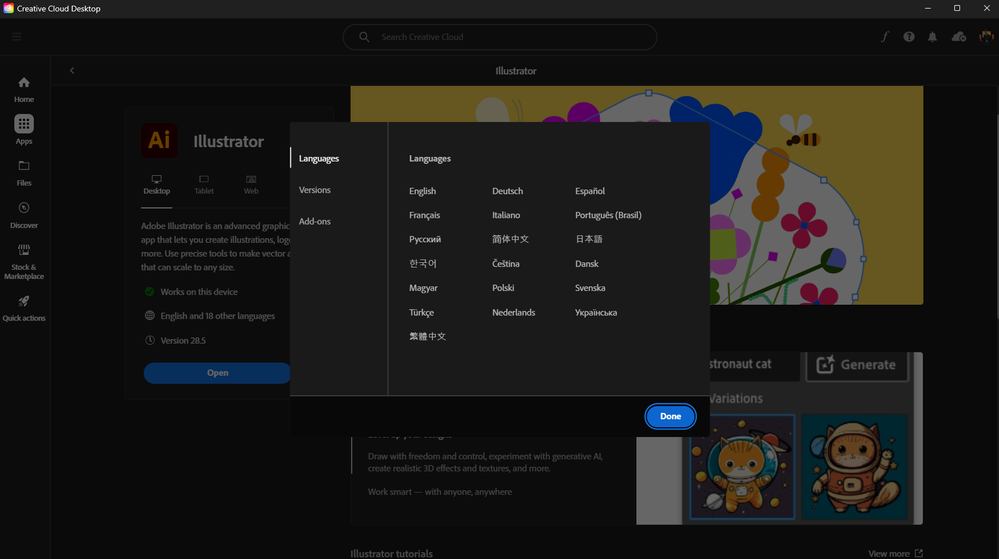Click the external link icon beside View more

tap(918, 553)
